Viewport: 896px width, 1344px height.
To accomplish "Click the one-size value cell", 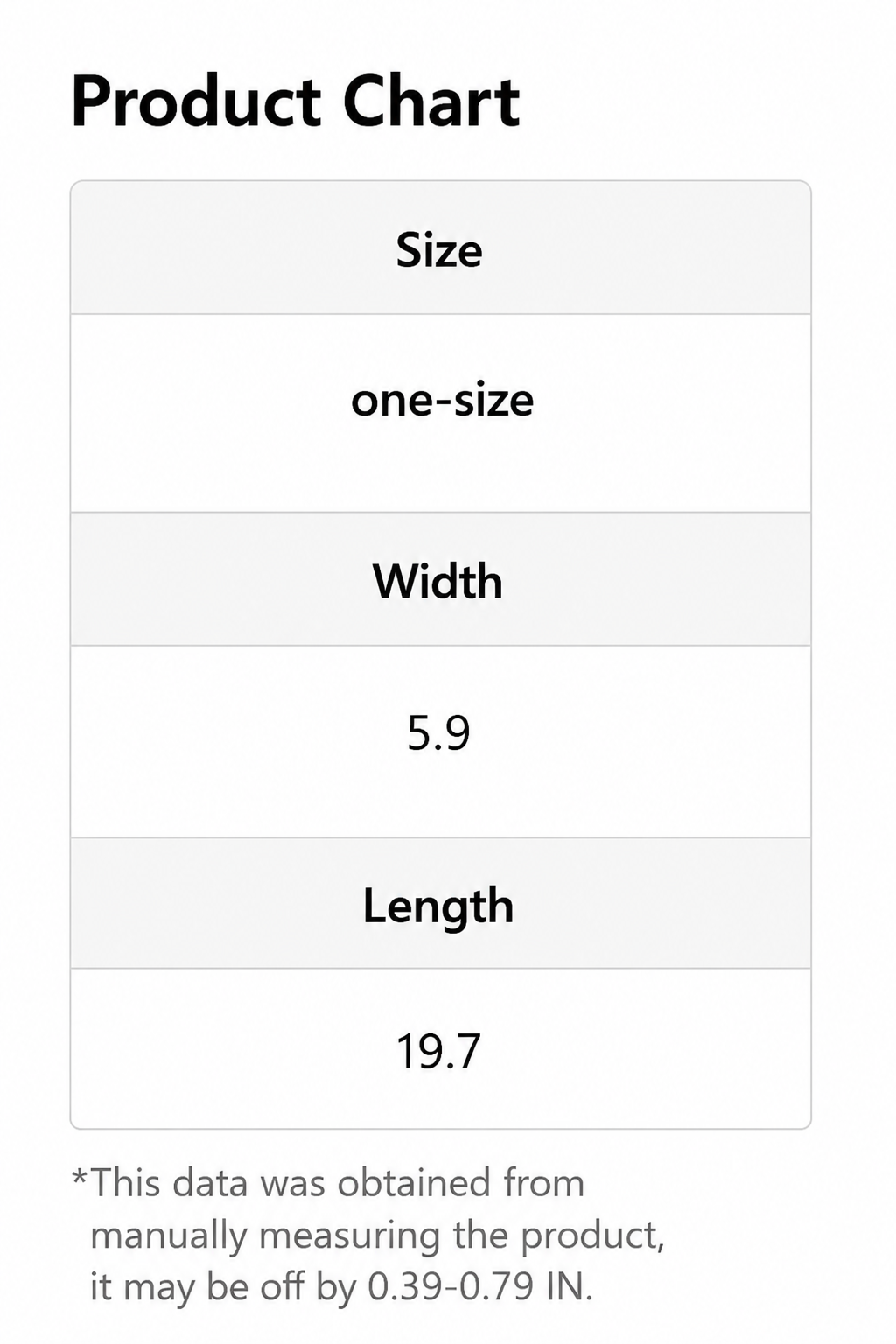I will click(440, 413).
